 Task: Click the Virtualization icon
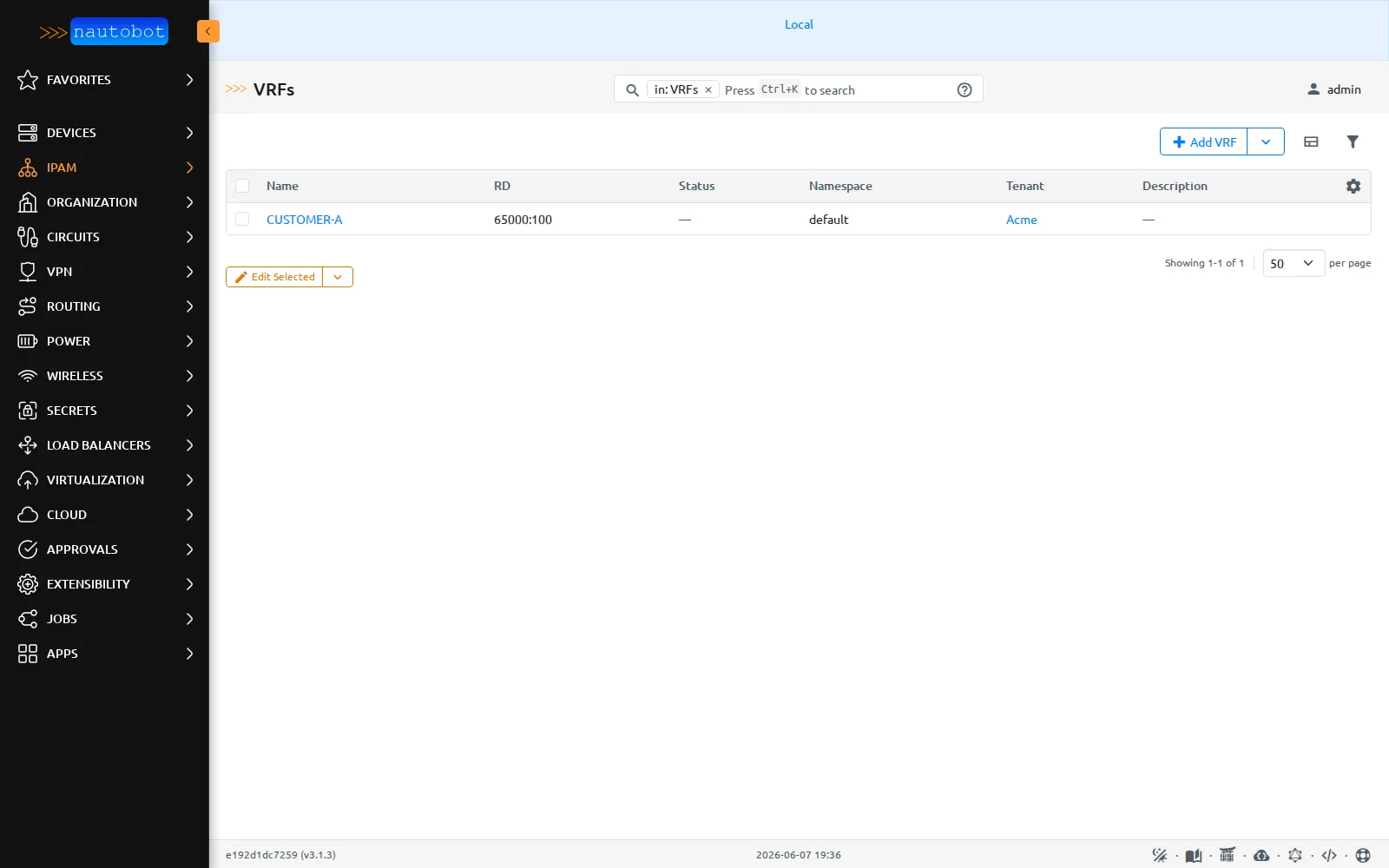28,480
